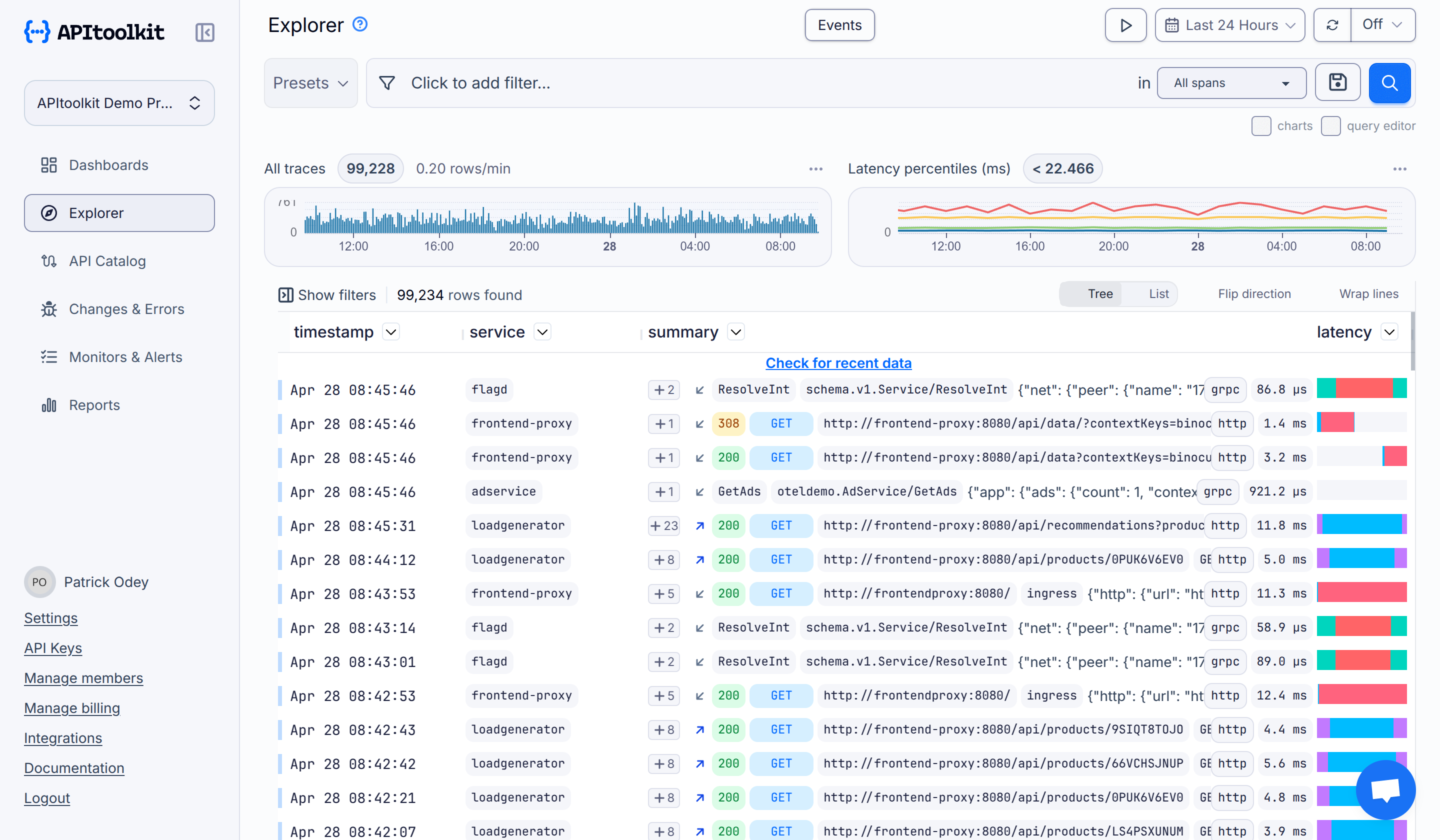
Task: Open latency column dropdown arrow
Action: [x=1389, y=332]
